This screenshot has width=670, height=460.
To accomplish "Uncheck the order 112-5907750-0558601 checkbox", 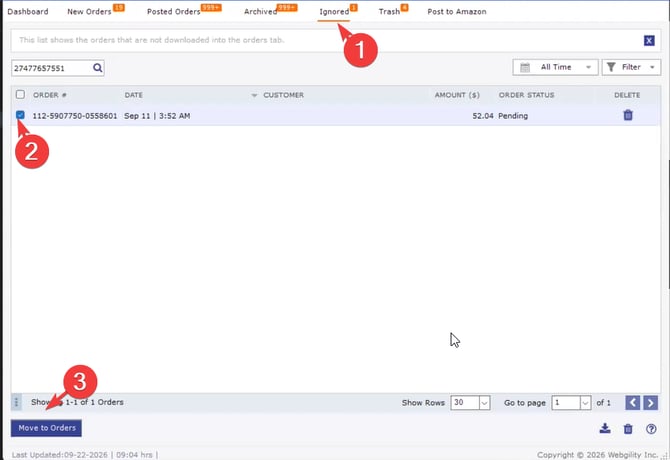I will click(x=20, y=114).
